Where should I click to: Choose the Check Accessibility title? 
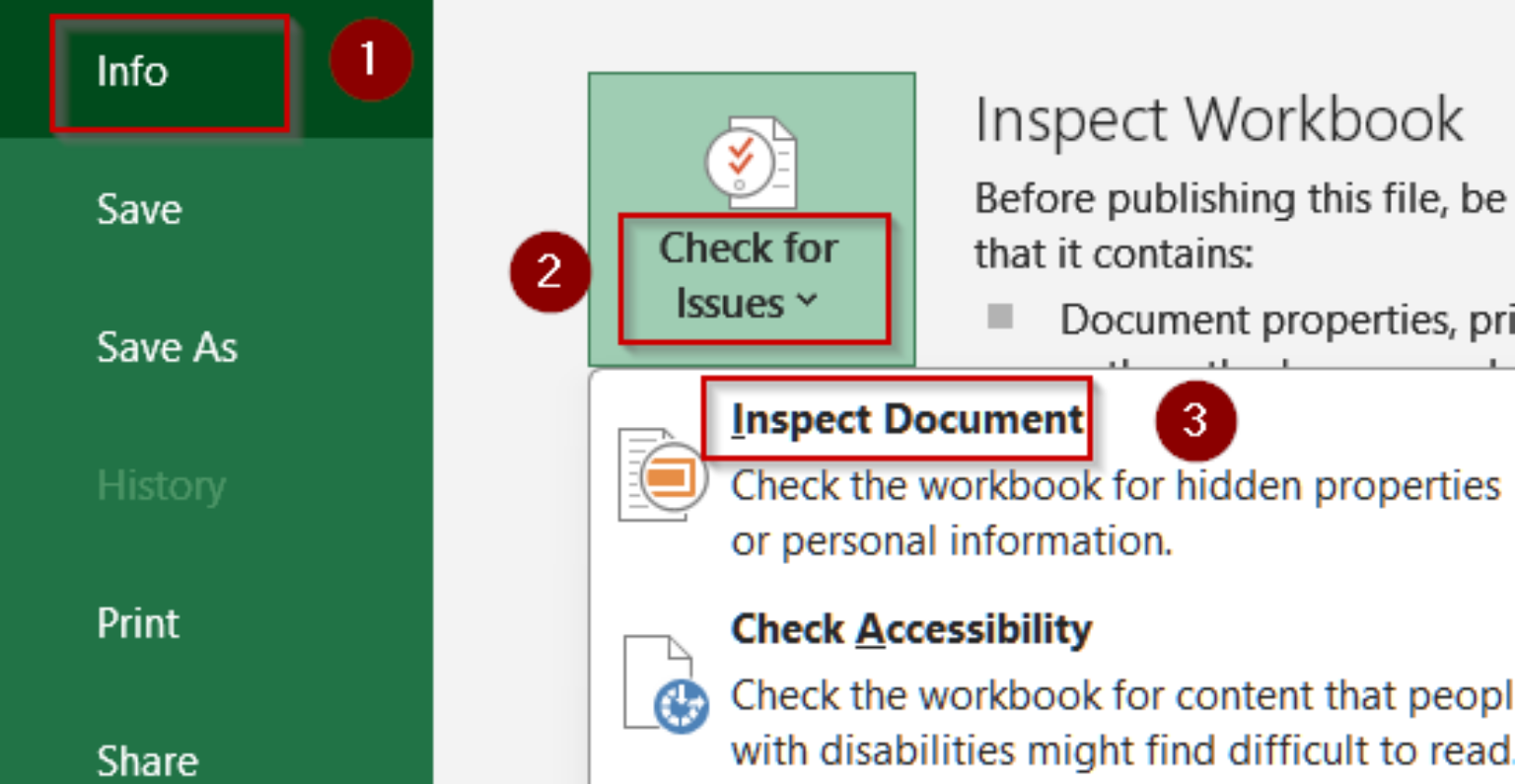coord(910,629)
